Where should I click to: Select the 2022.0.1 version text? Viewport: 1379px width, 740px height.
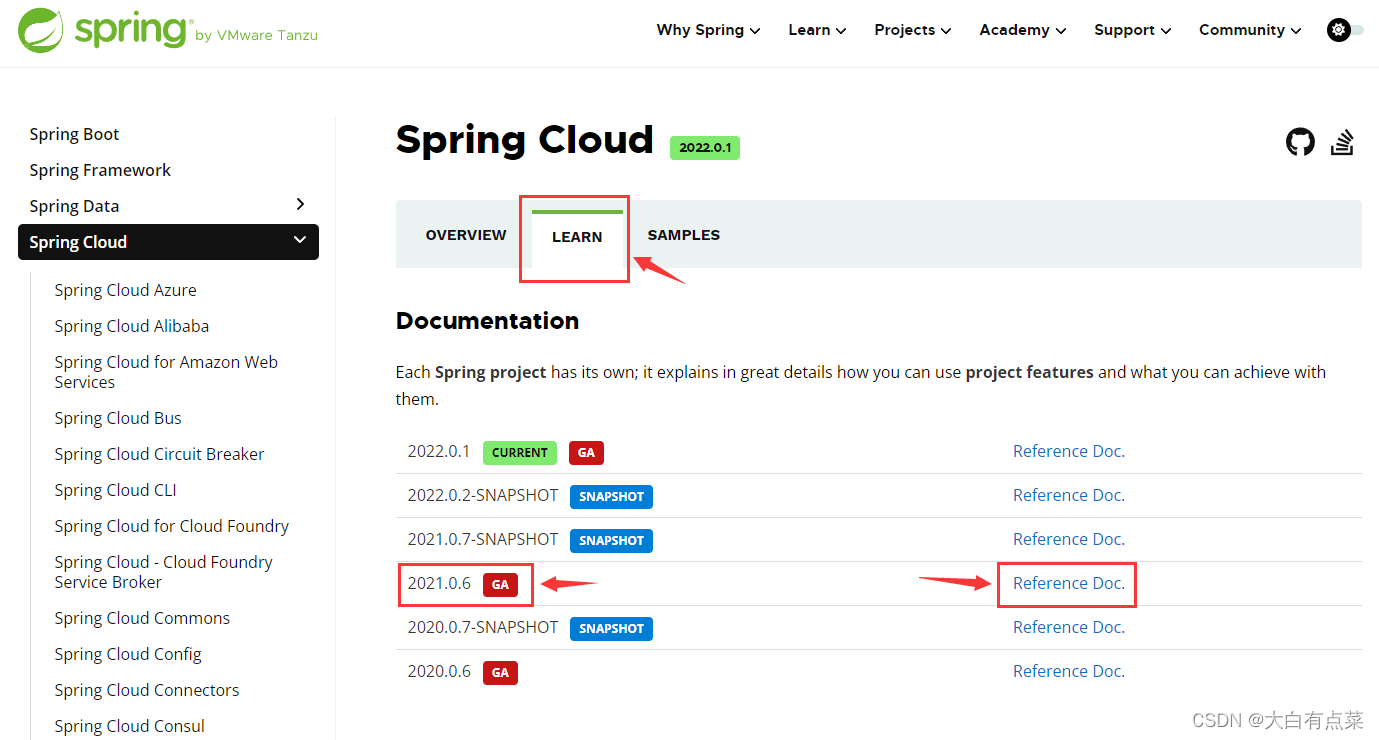coord(439,451)
